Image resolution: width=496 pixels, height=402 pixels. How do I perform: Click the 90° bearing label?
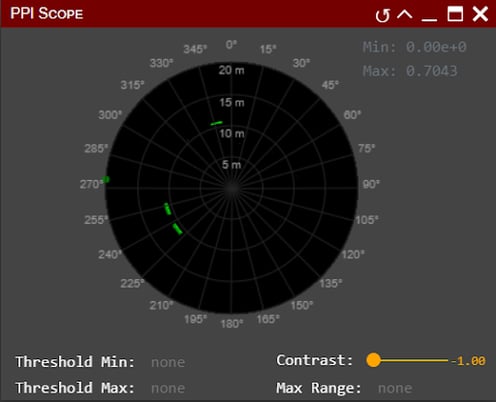coord(371,184)
